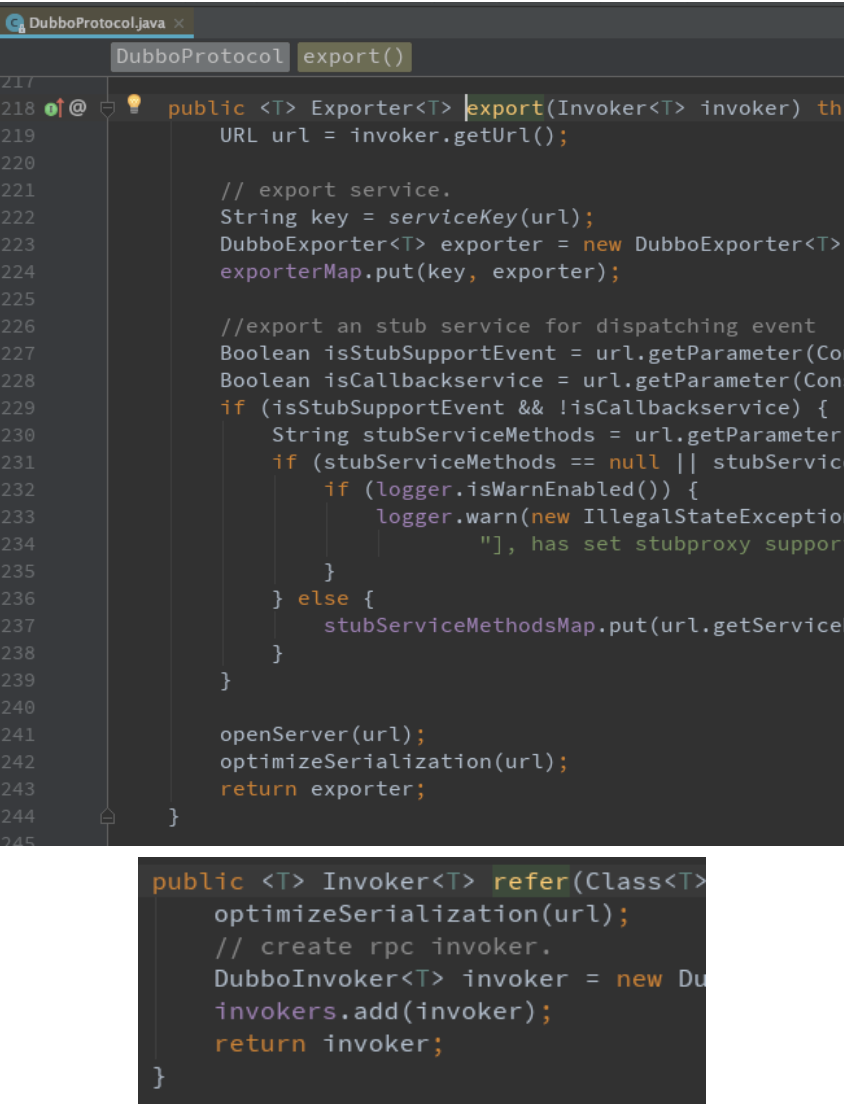844x1120 pixels.
Task: Click openServer(url) on line 241
Action: pos(316,734)
